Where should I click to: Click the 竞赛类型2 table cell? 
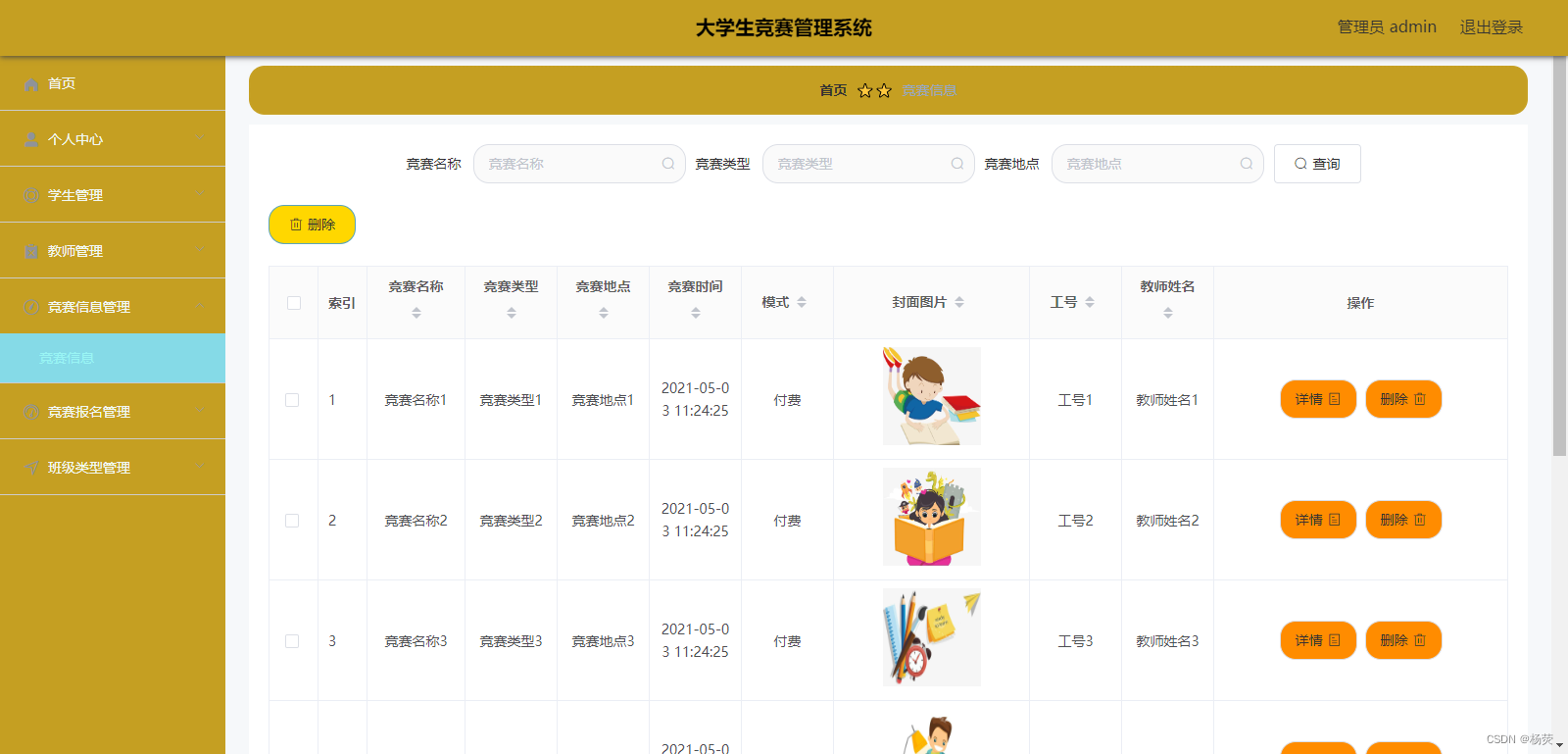511,521
